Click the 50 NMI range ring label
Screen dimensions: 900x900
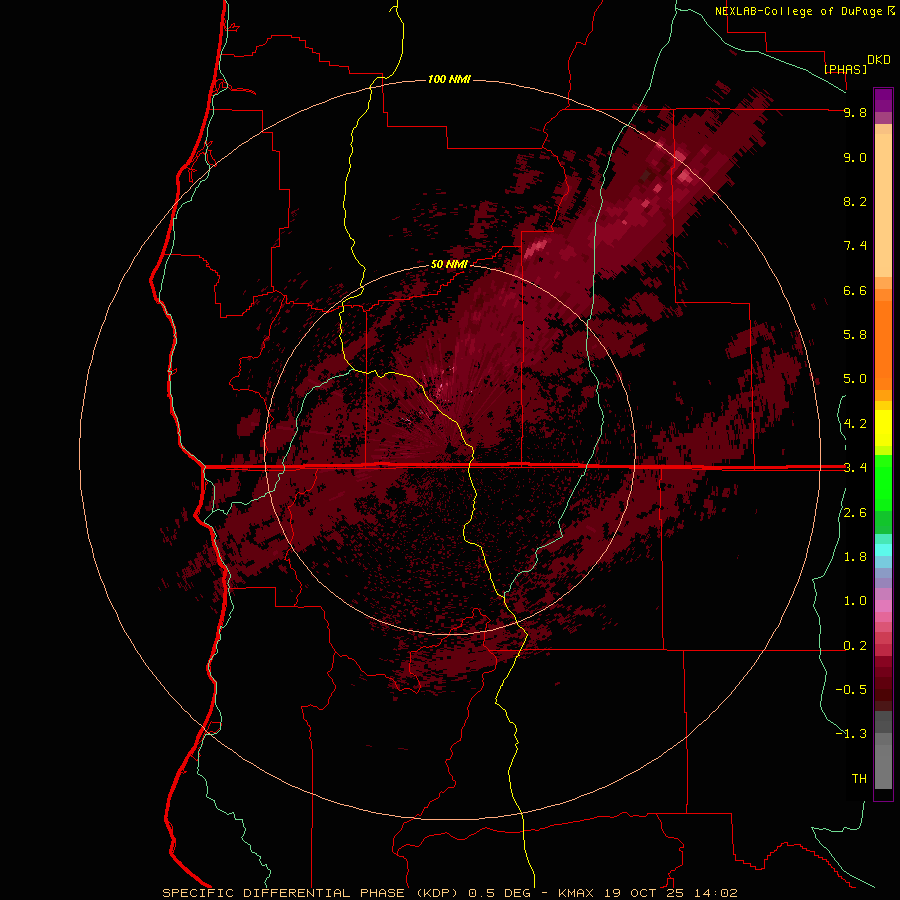449,264
